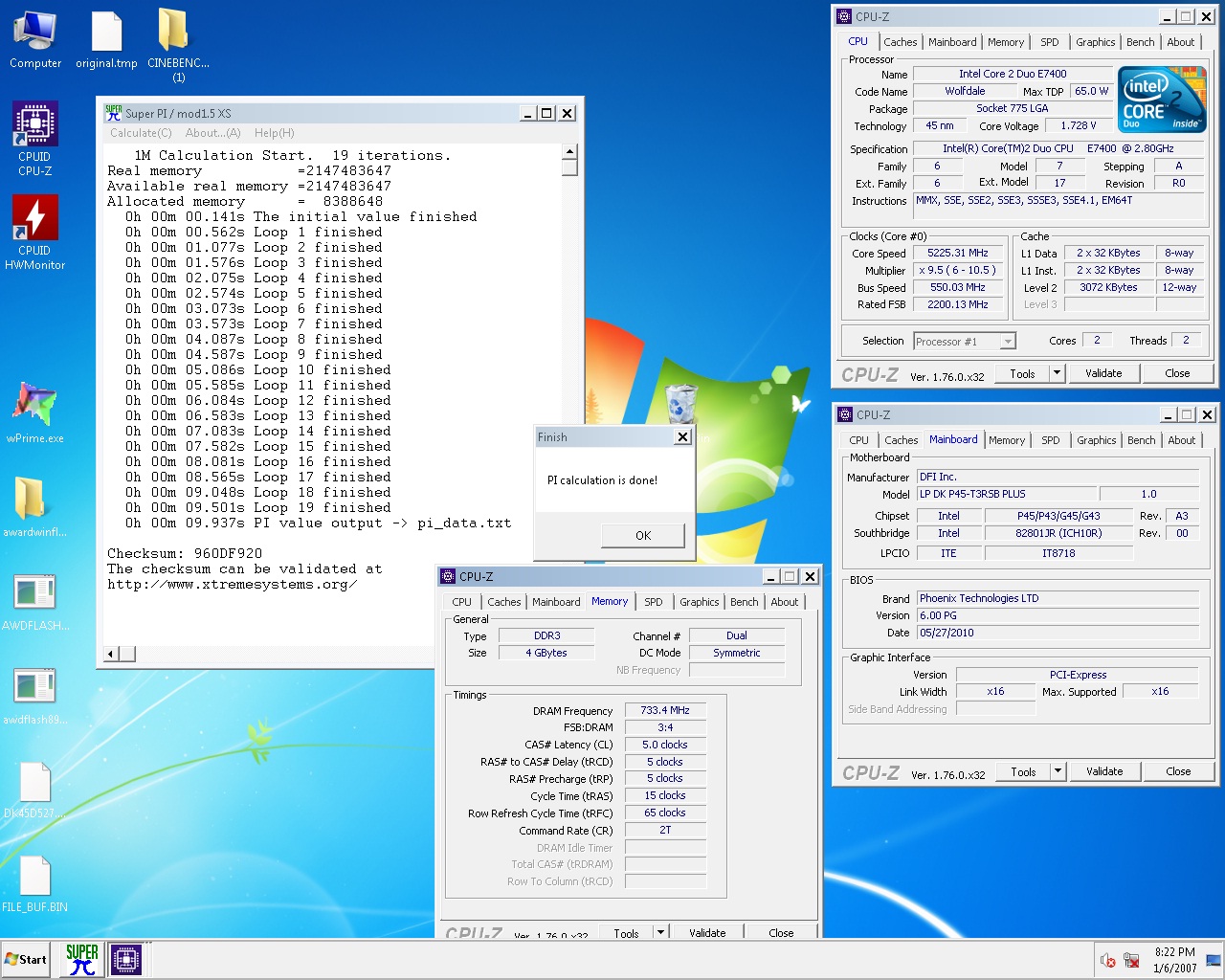Open the Calculate(C) menu in Super PI
The width and height of the screenshot is (1225, 980).
(141, 133)
